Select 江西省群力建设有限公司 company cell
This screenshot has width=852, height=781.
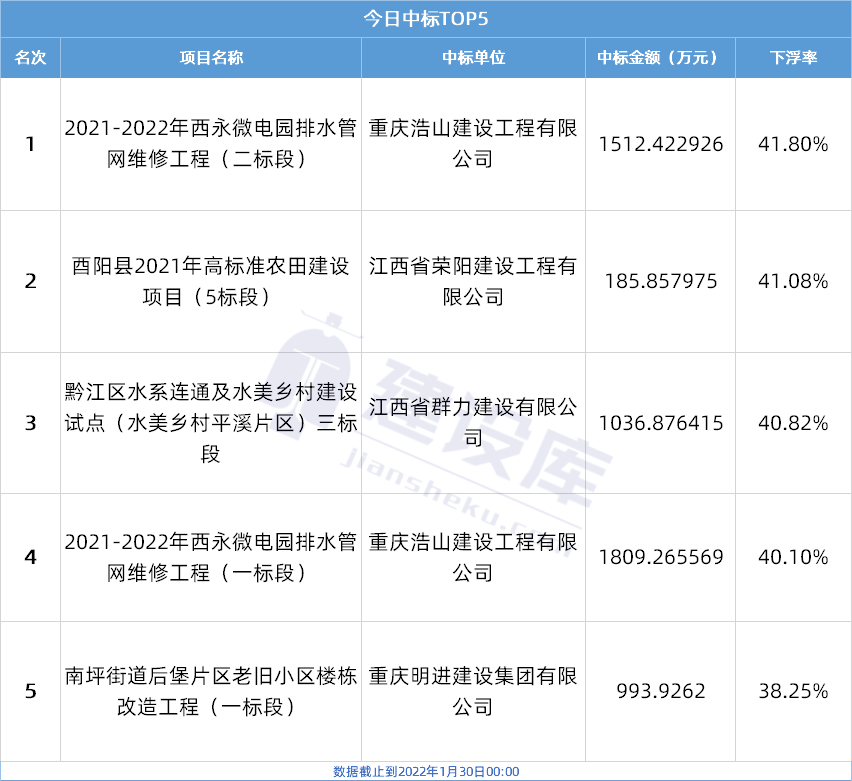coord(473,423)
